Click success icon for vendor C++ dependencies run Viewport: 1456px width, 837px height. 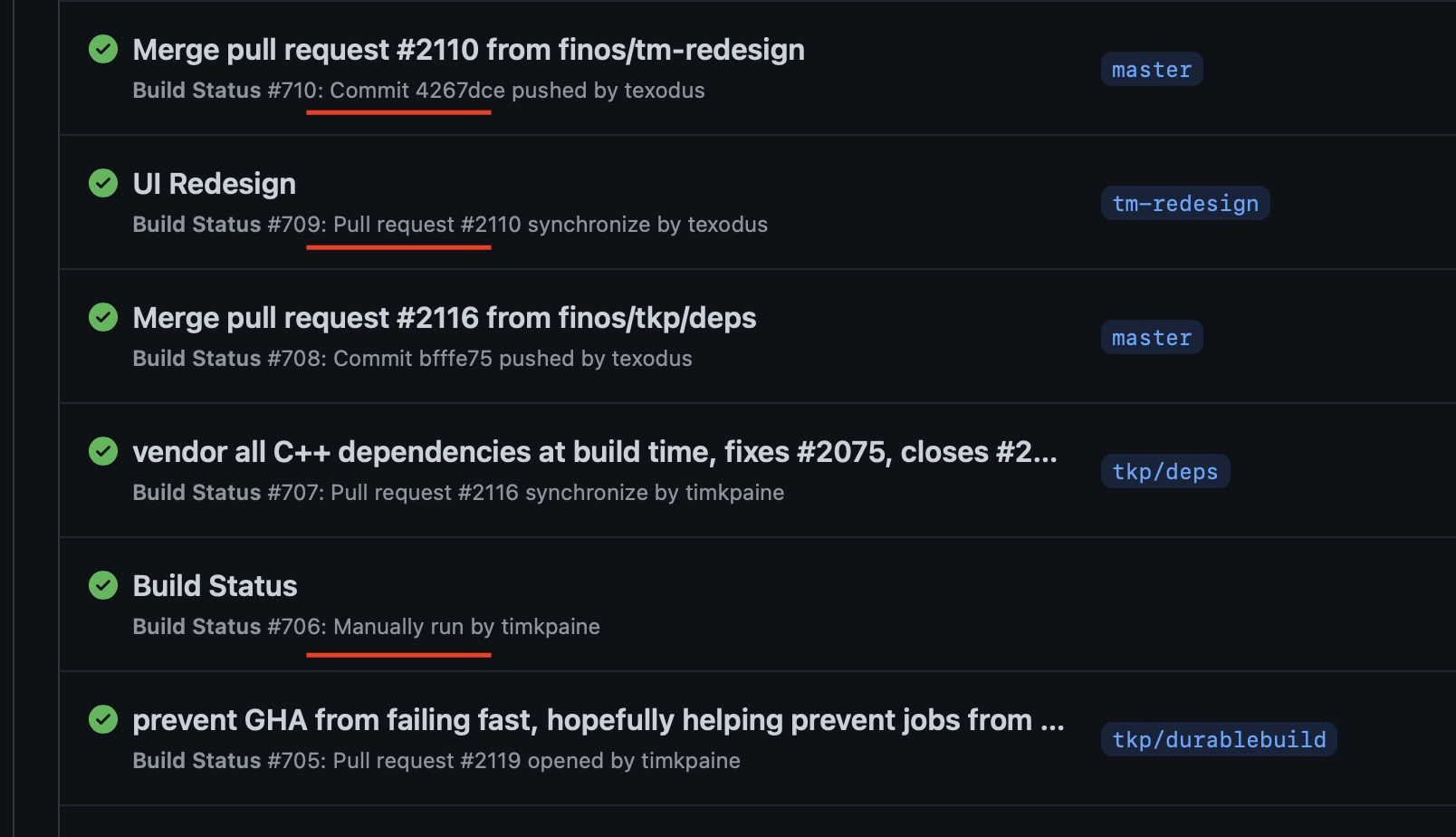coord(103,451)
